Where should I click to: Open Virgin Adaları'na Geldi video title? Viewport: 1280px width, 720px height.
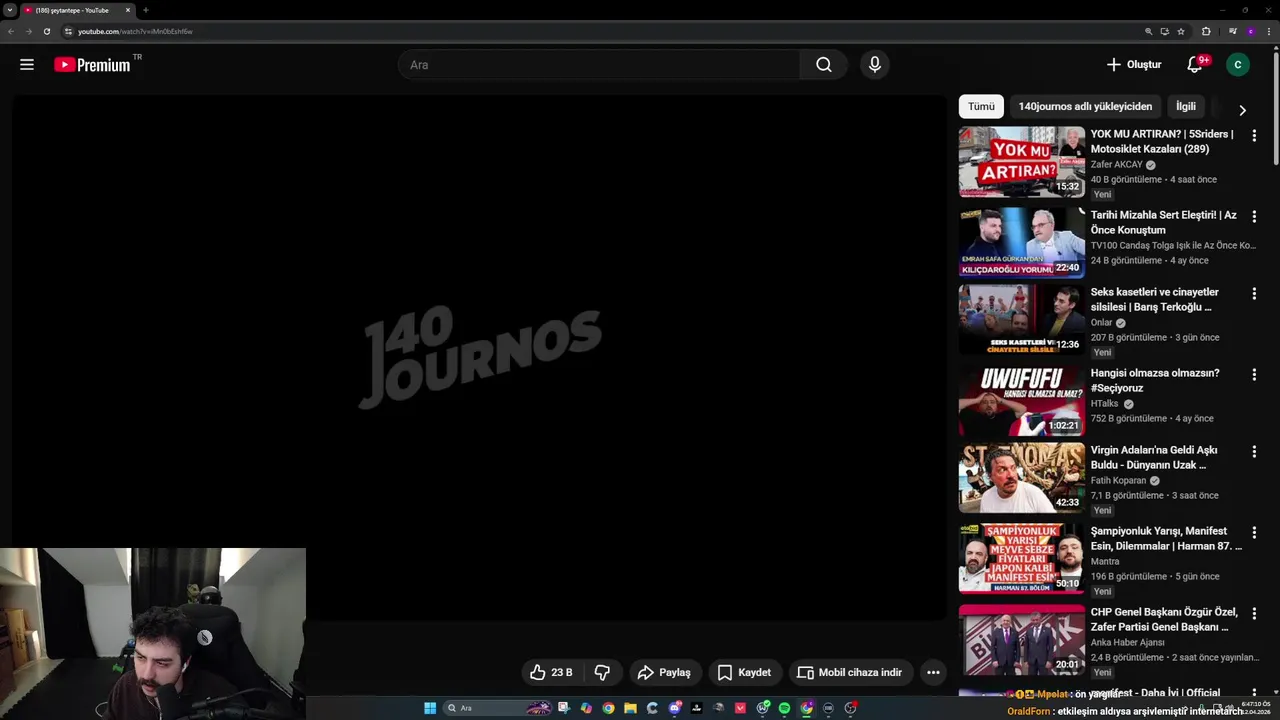click(1154, 457)
